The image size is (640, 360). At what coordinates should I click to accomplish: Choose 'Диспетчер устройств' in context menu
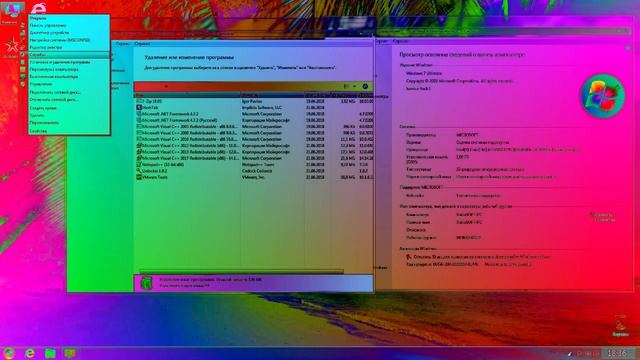(69, 33)
